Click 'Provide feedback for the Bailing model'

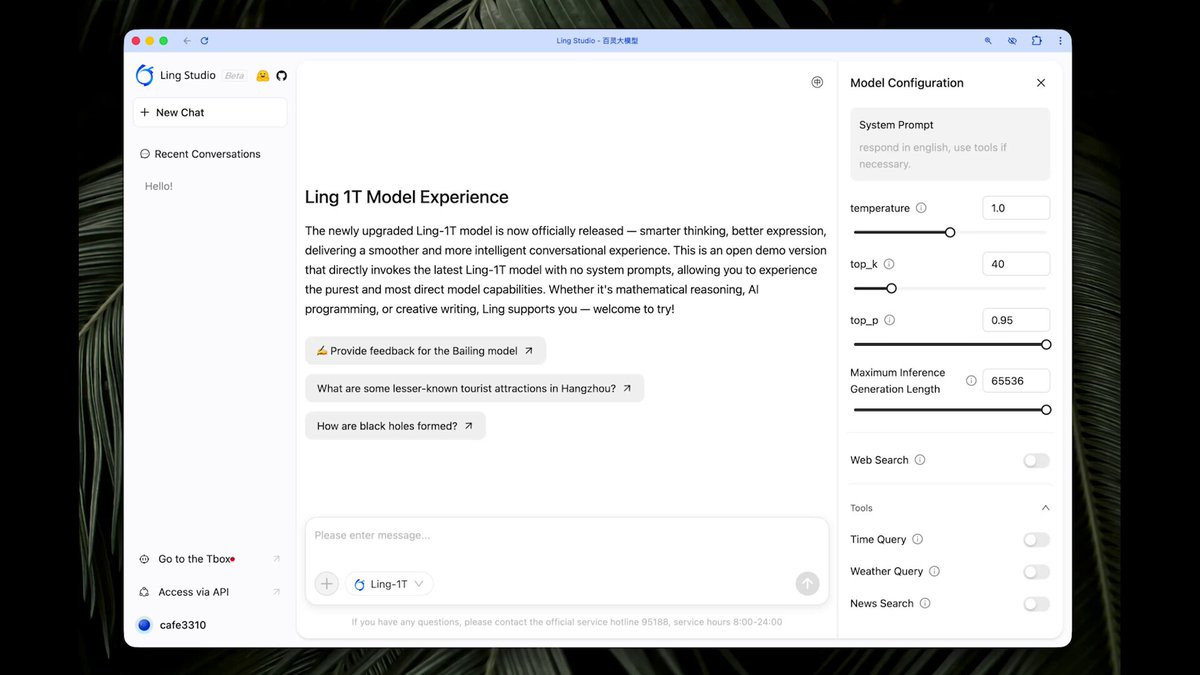[x=426, y=351]
